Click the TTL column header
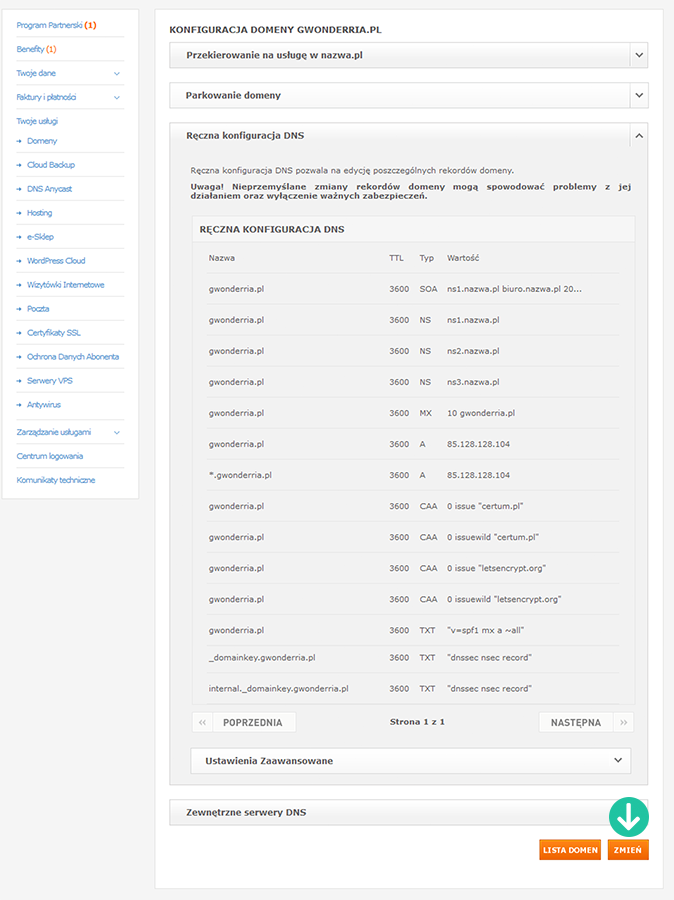 point(396,258)
